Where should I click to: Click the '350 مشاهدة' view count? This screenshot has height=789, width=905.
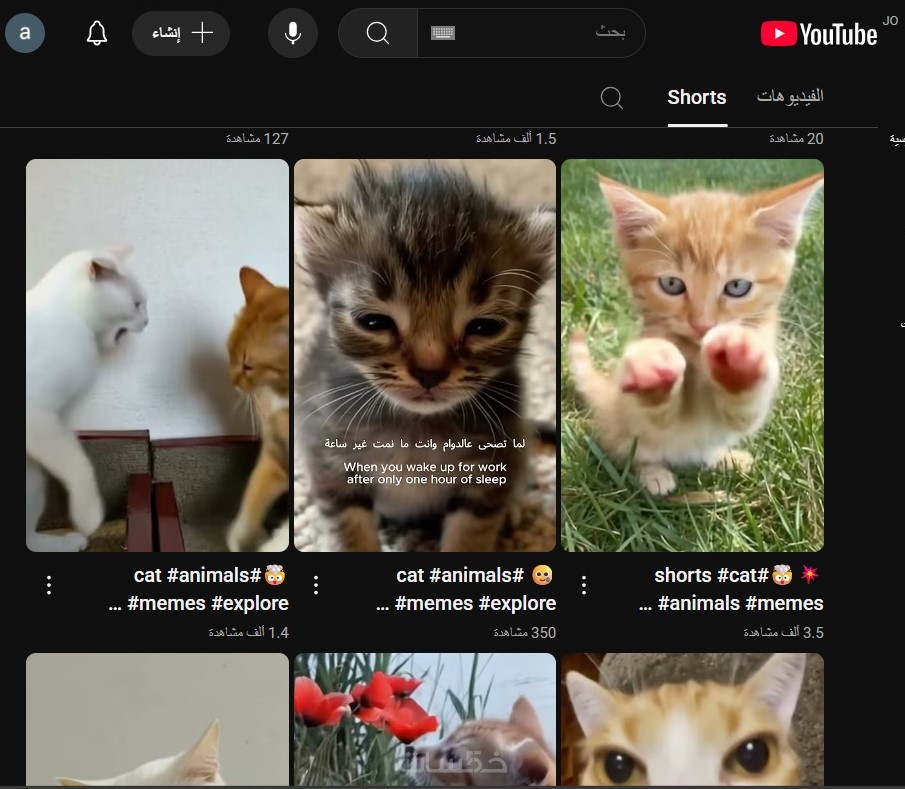[x=525, y=633]
